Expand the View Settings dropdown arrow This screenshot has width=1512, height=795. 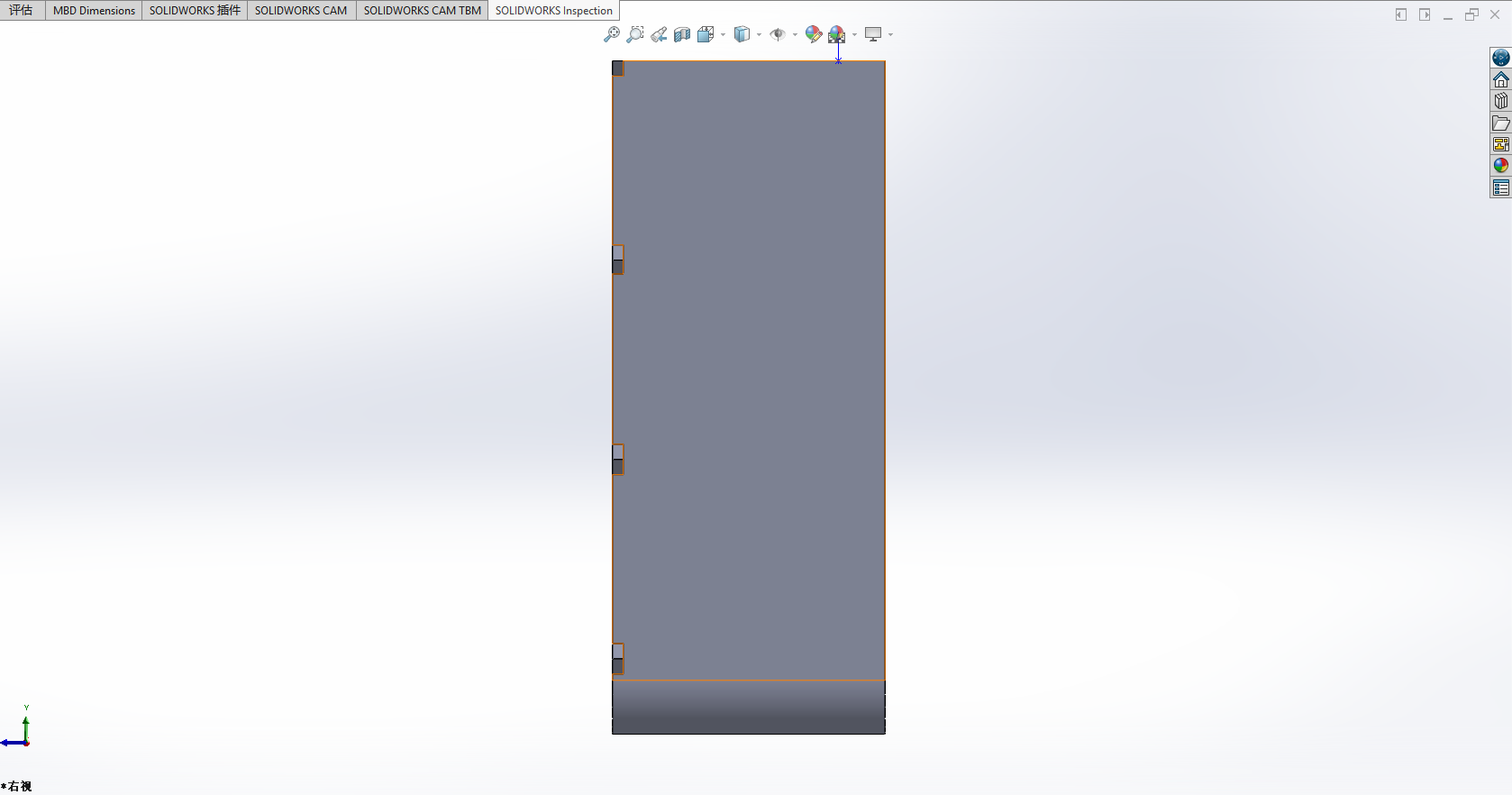click(890, 35)
